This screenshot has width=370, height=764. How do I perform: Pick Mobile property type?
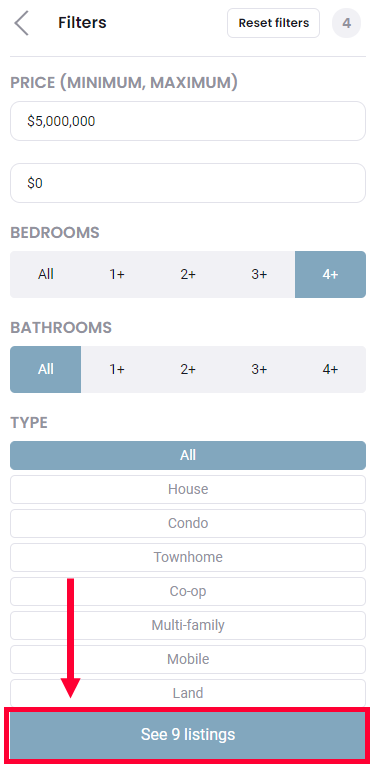[188, 659]
